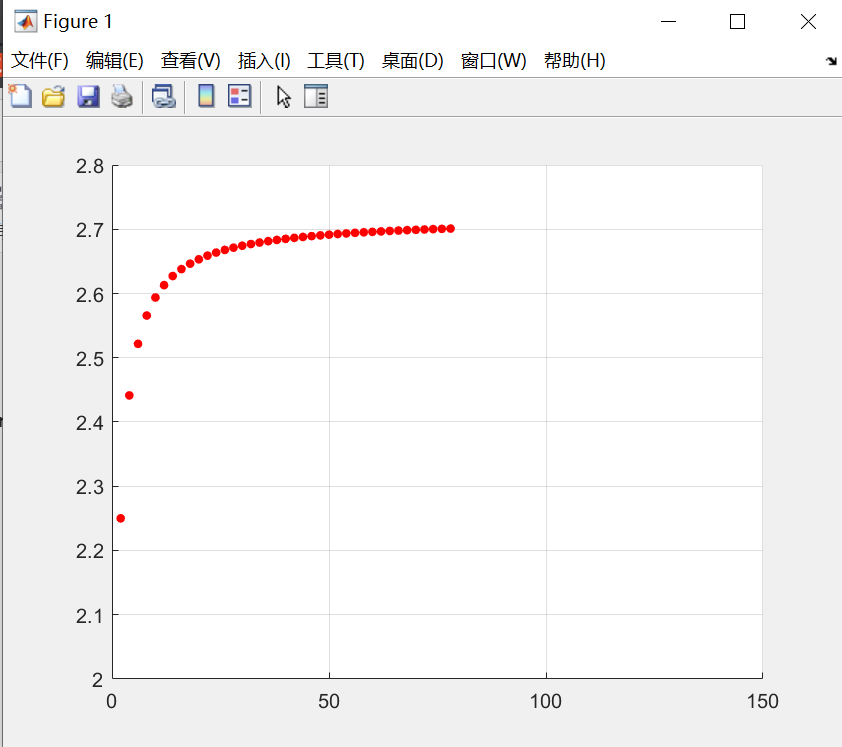The width and height of the screenshot is (842, 747).
Task: Open the 插入(I) menu
Action: (262, 61)
